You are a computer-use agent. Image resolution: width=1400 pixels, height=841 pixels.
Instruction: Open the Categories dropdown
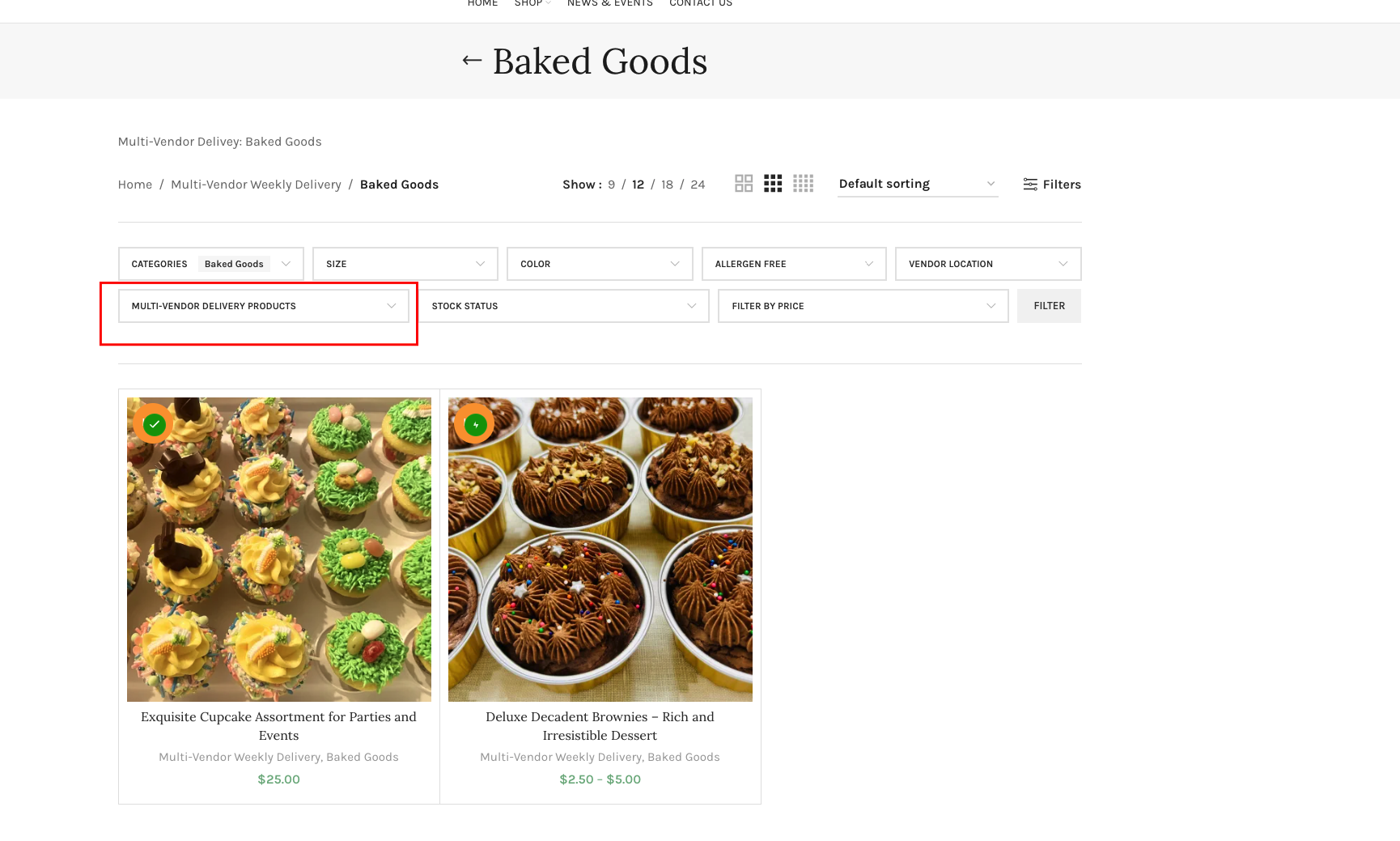click(211, 264)
